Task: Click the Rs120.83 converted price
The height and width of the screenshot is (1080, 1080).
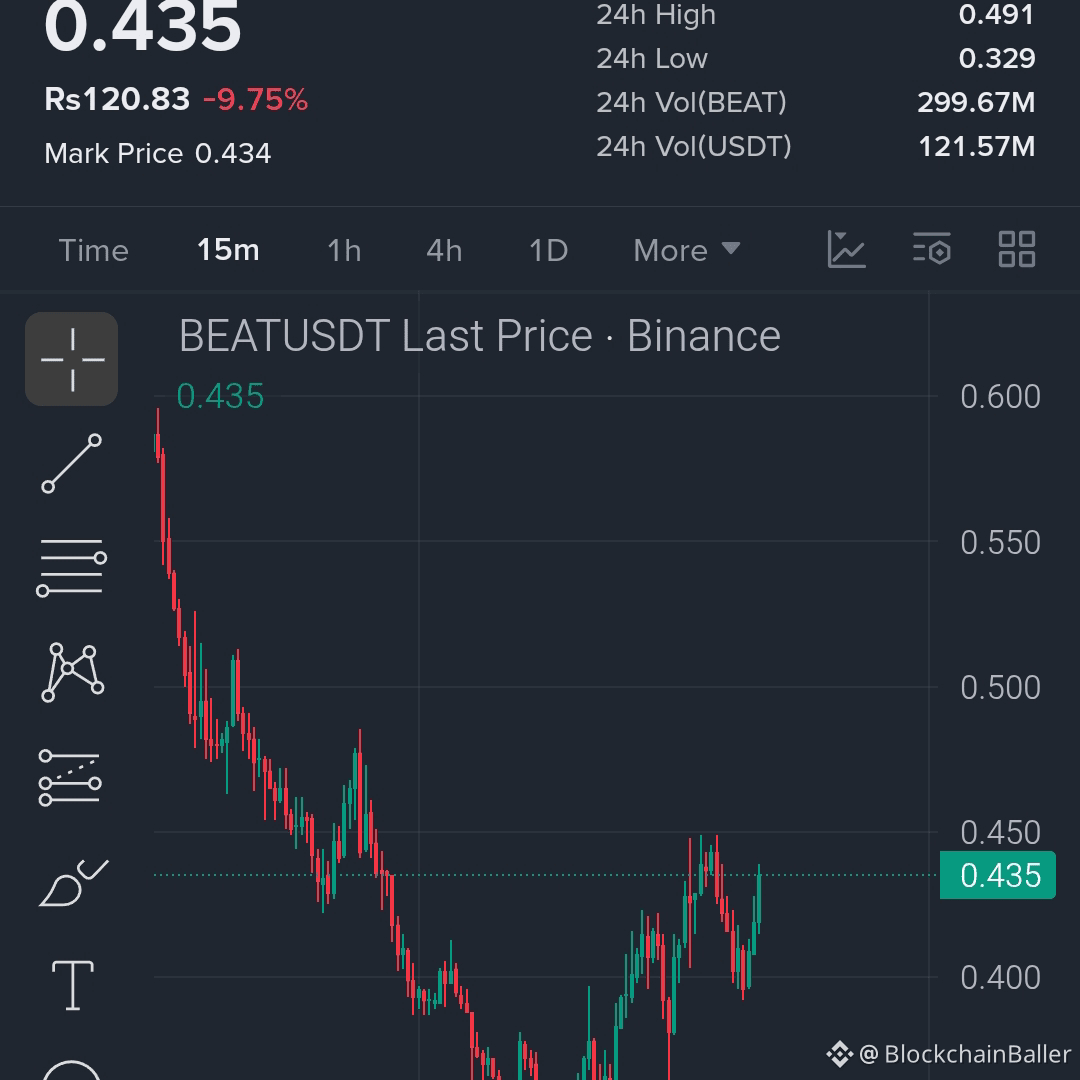Action: point(117,99)
